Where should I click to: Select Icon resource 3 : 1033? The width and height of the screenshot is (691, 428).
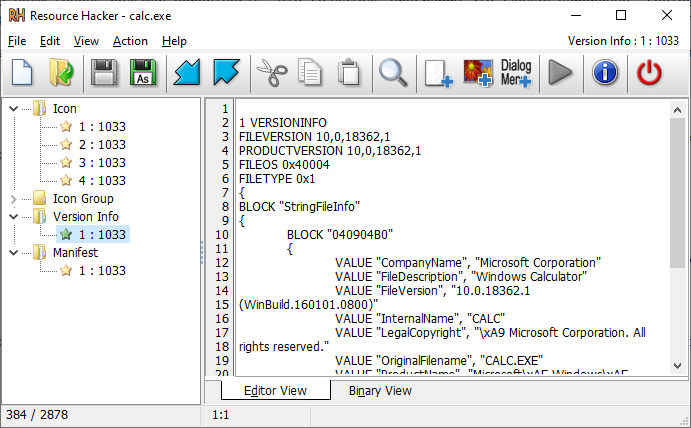pyautogui.click(x=102, y=163)
